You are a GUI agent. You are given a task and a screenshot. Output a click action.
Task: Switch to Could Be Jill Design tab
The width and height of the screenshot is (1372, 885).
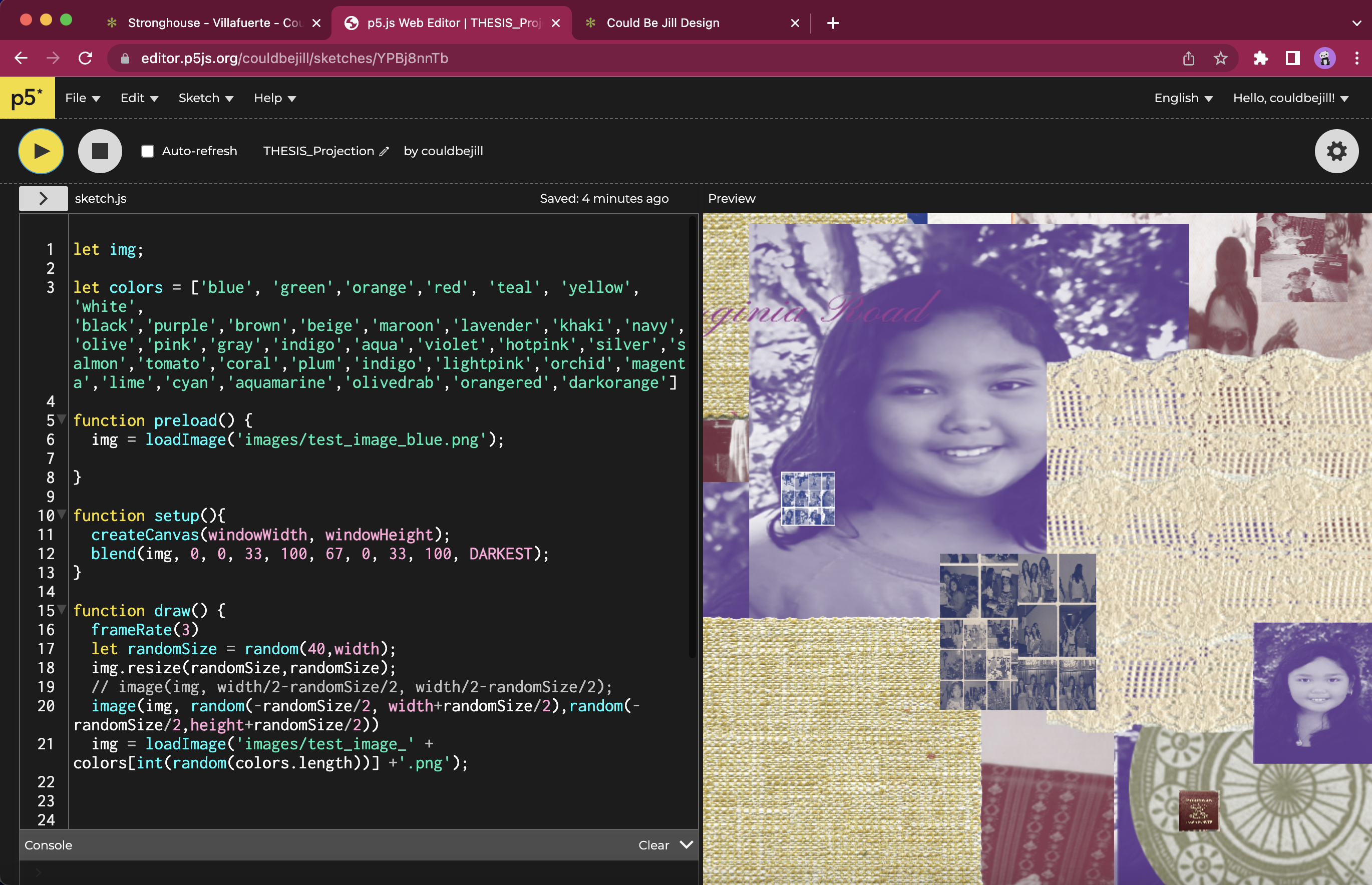[662, 23]
